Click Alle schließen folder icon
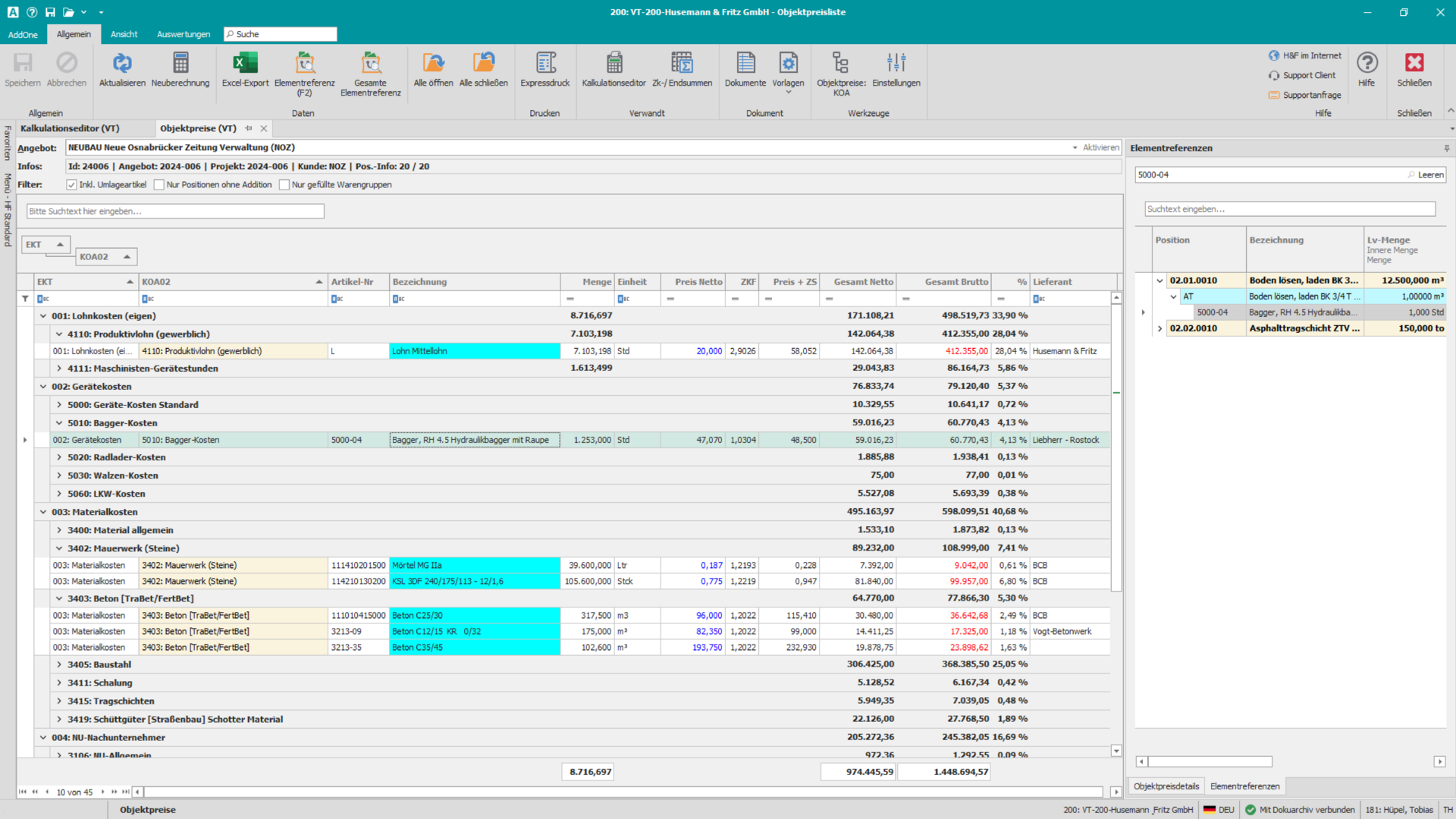This screenshot has height=819, width=1456. 483,64
